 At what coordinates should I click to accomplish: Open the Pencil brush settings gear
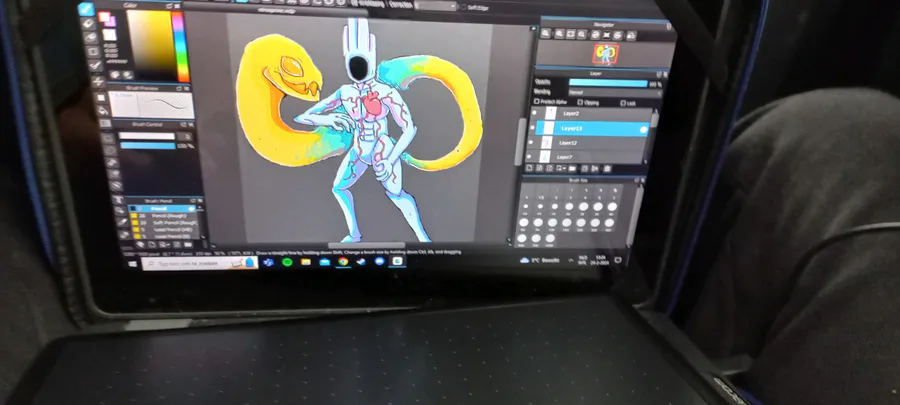(x=192, y=209)
